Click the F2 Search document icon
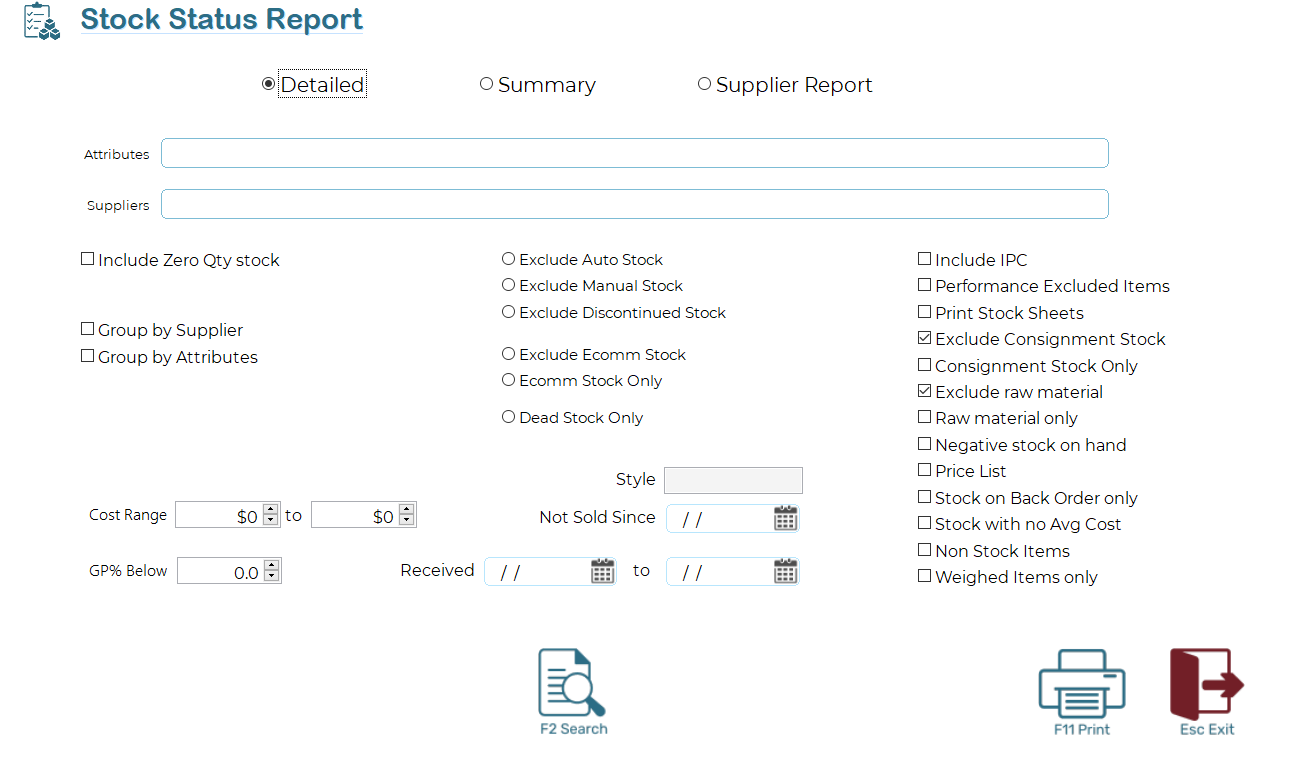This screenshot has width=1297, height=757. [x=572, y=683]
